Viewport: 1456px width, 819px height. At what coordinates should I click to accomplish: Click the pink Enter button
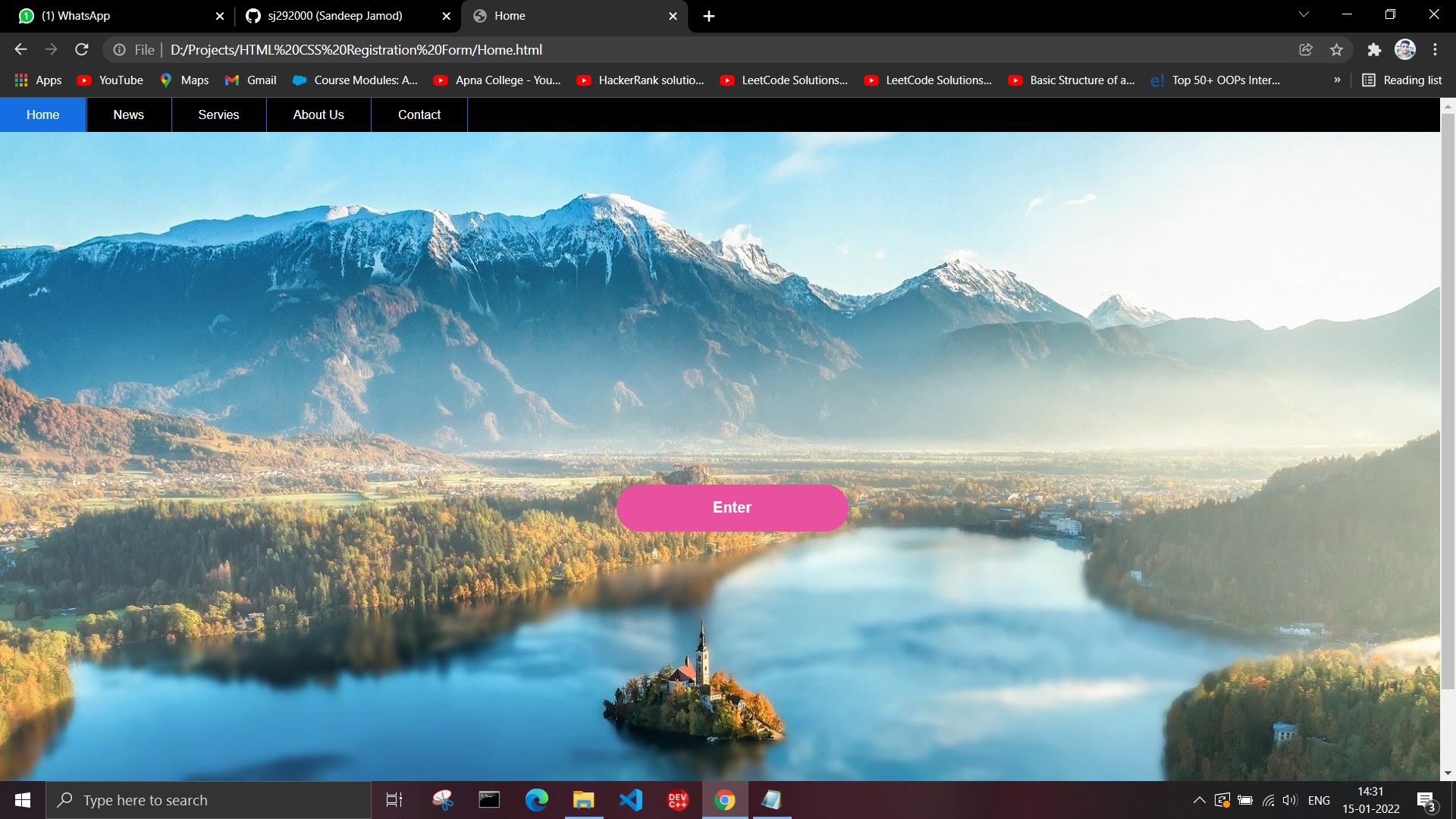732,508
